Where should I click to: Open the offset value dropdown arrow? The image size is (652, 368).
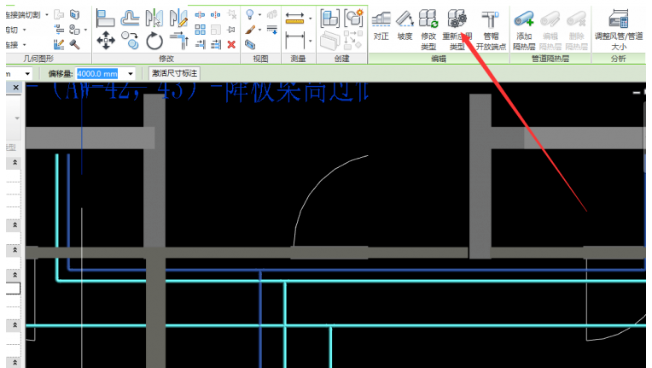pos(131,74)
